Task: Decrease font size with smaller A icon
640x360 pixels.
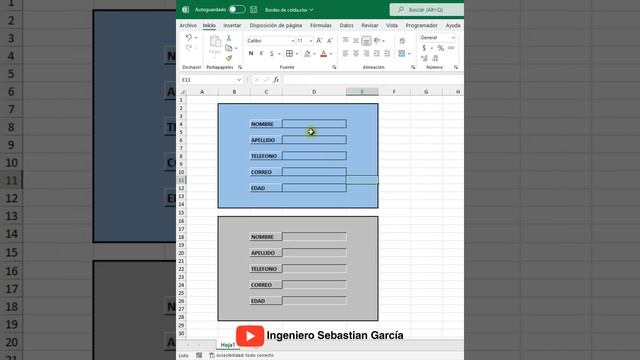Action: (330, 40)
